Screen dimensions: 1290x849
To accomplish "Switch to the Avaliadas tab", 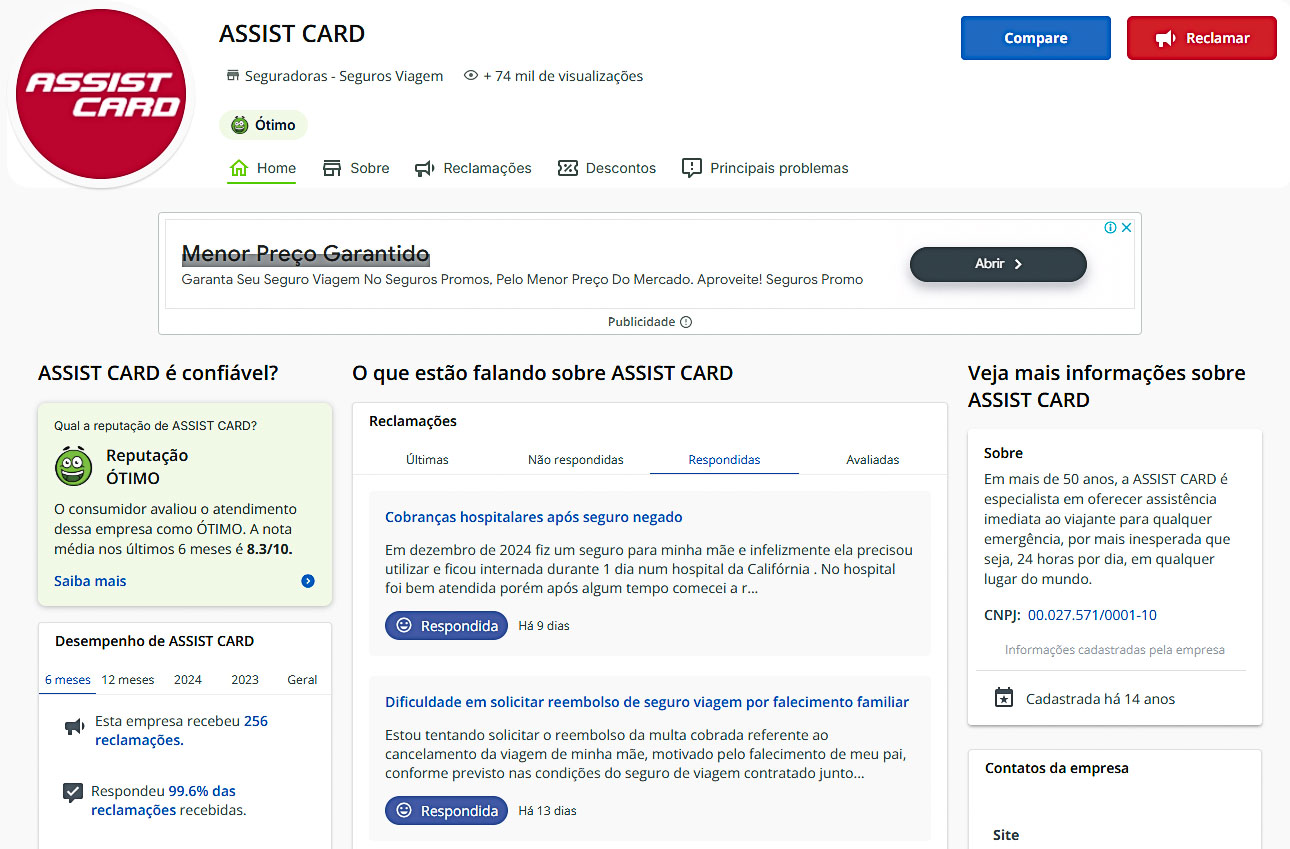I will [x=873, y=460].
